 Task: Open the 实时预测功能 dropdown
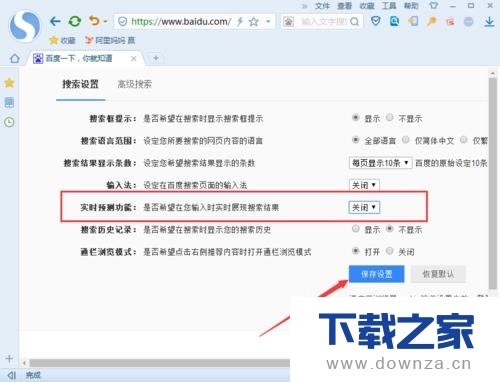(364, 207)
